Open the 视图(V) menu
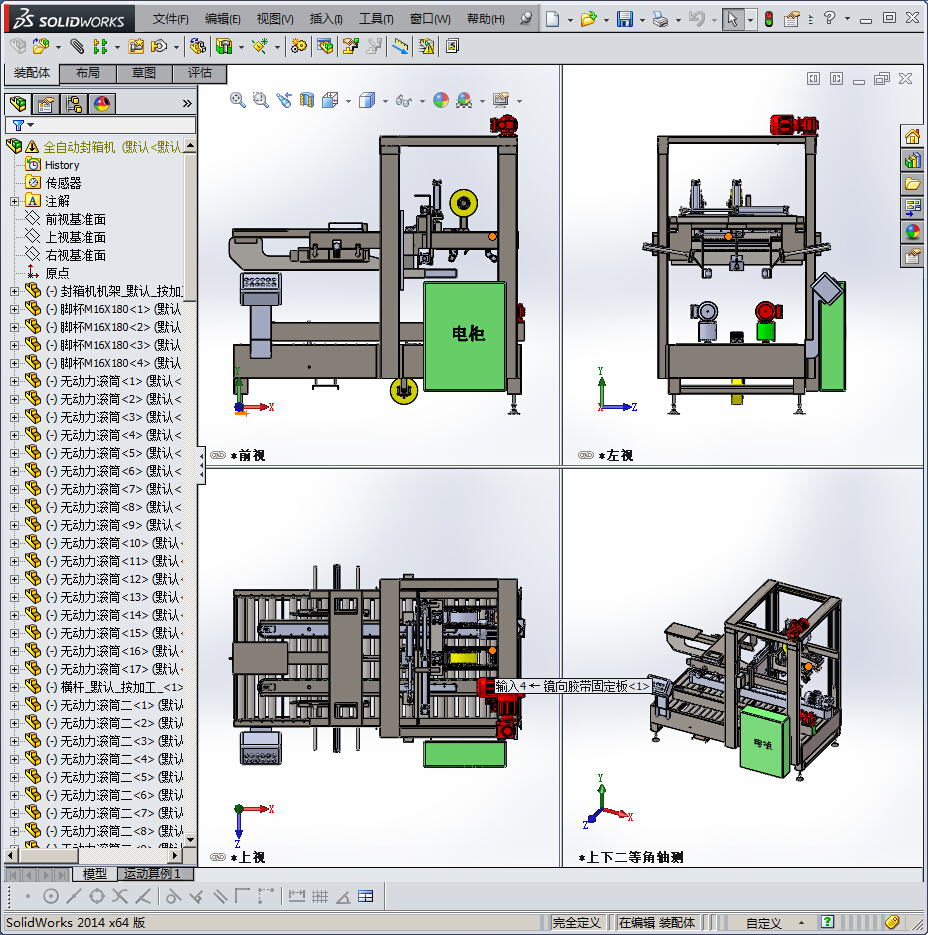The width and height of the screenshot is (928, 935). pos(275,19)
